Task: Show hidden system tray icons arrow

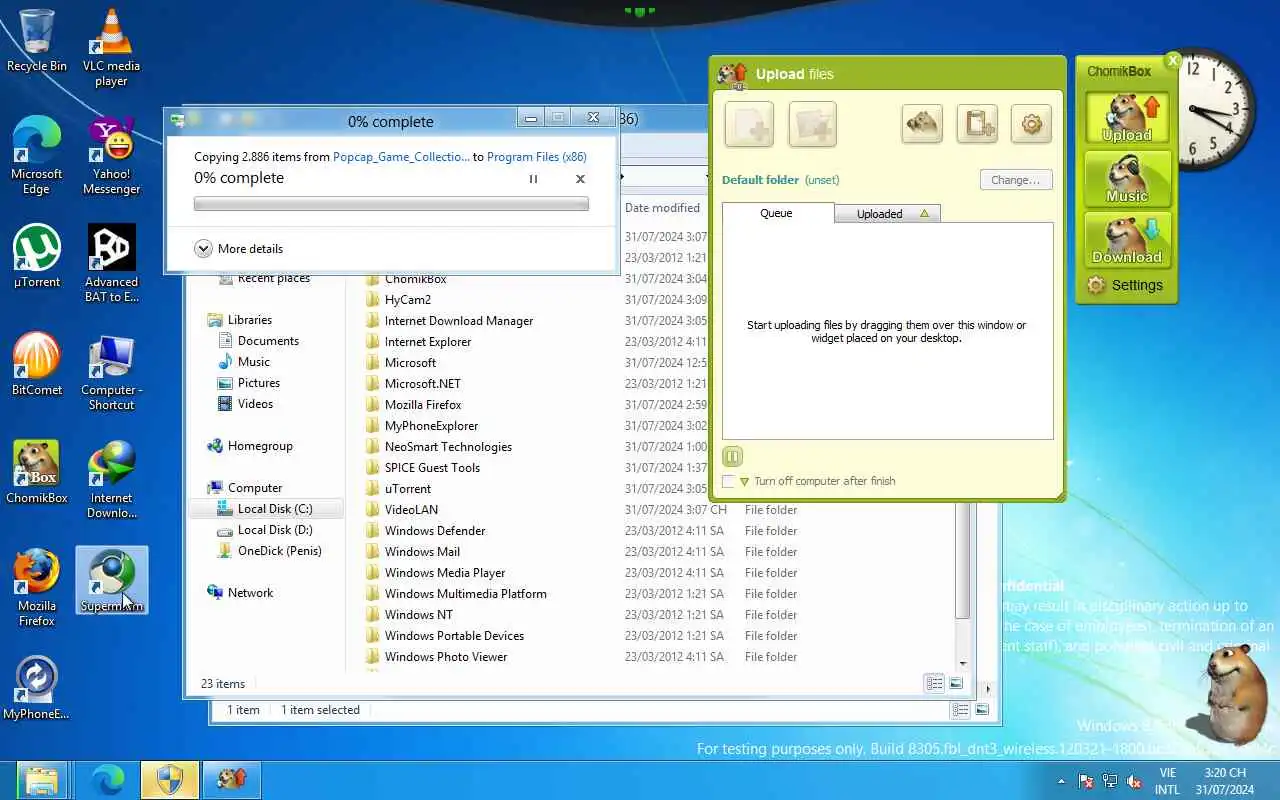Action: point(1061,782)
